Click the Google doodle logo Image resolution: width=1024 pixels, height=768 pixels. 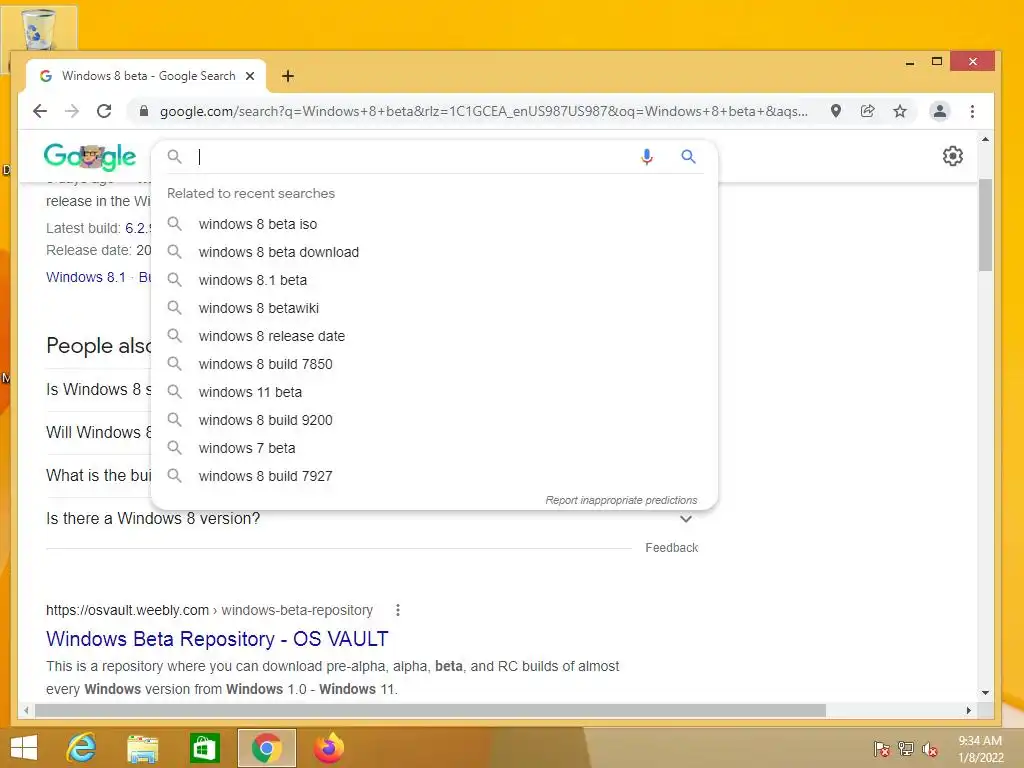[x=90, y=156]
